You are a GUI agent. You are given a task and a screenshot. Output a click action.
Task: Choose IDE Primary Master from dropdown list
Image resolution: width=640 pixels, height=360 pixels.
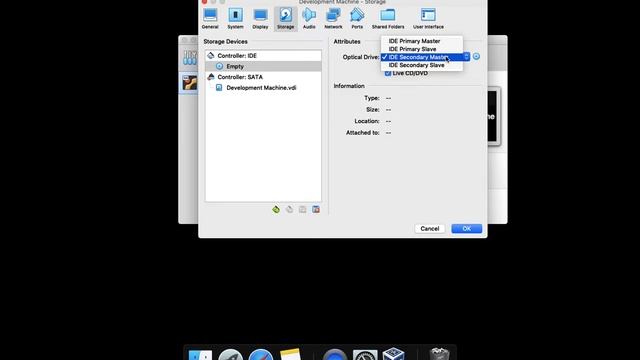tap(422, 41)
